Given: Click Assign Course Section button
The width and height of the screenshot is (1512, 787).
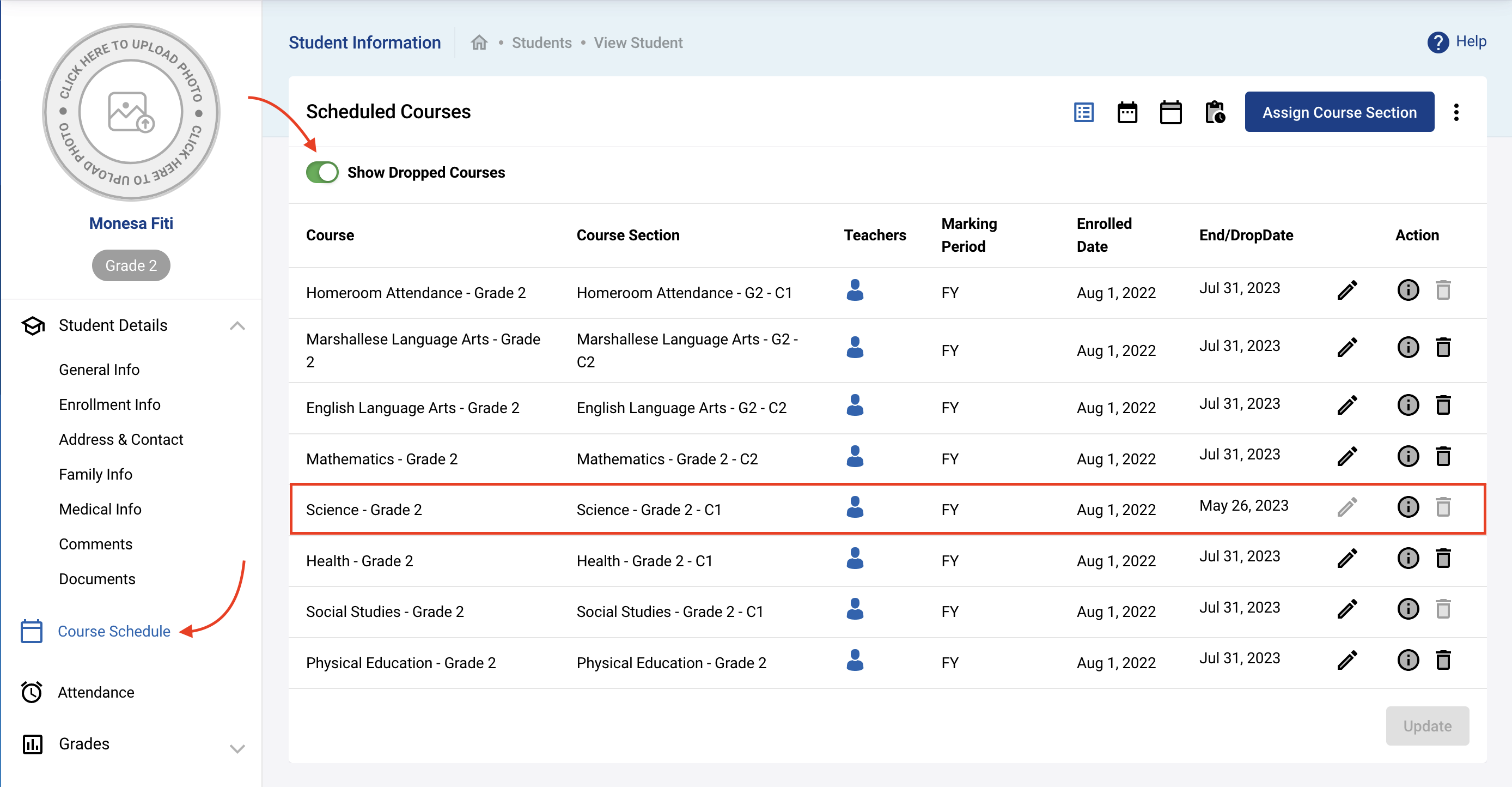Looking at the screenshot, I should click(1339, 112).
